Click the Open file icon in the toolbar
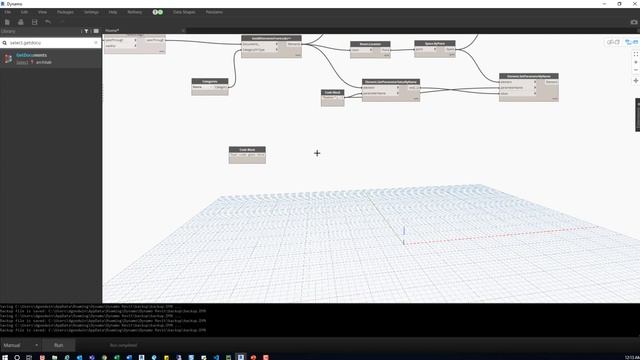 click(21, 22)
